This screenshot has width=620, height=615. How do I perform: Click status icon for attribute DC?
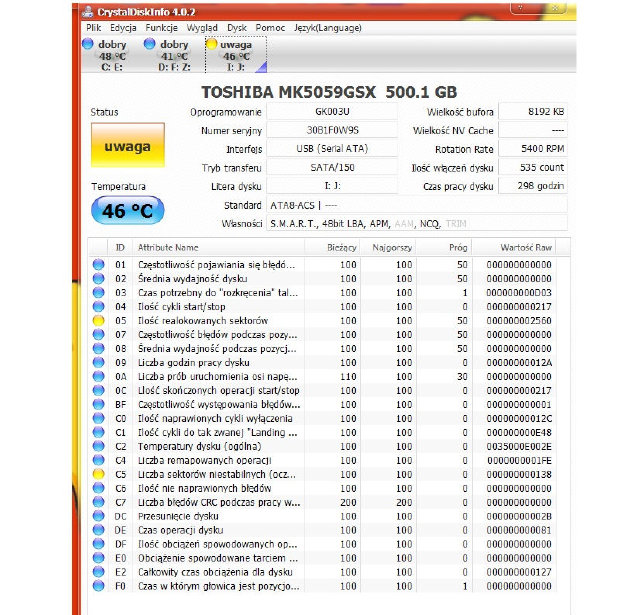coord(98,516)
